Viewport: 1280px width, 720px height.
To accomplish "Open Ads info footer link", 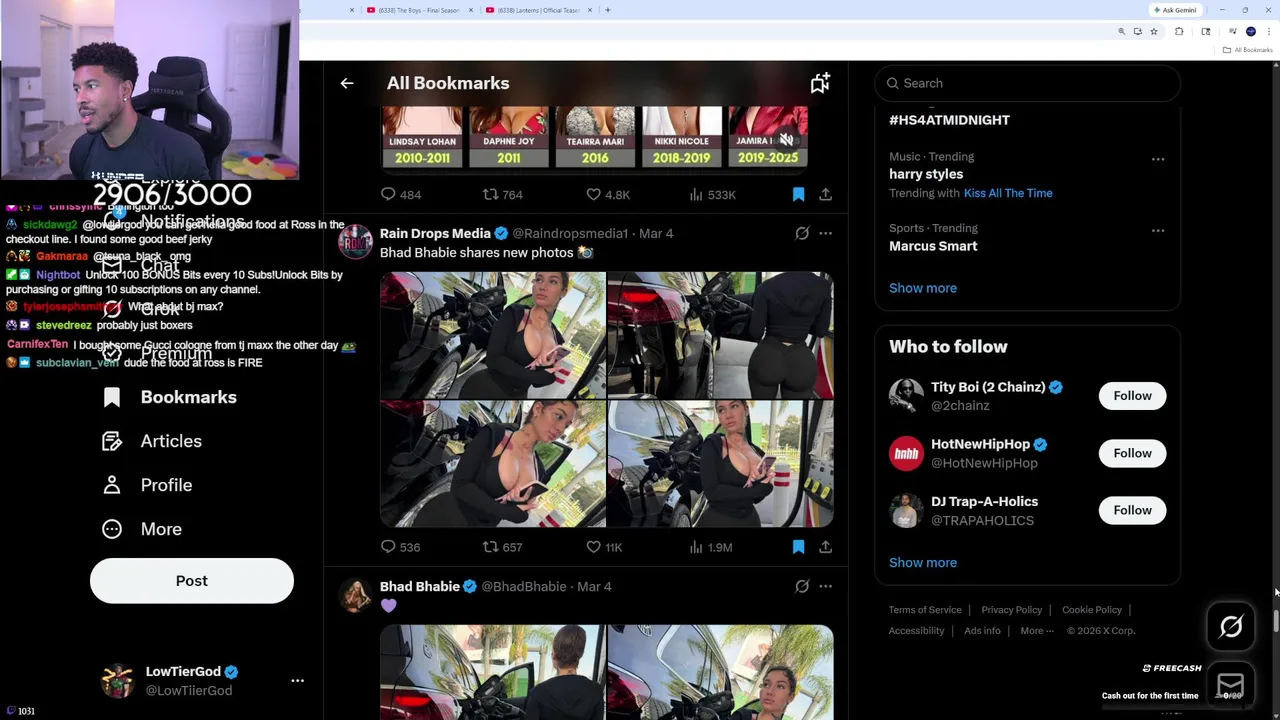I will point(982,631).
